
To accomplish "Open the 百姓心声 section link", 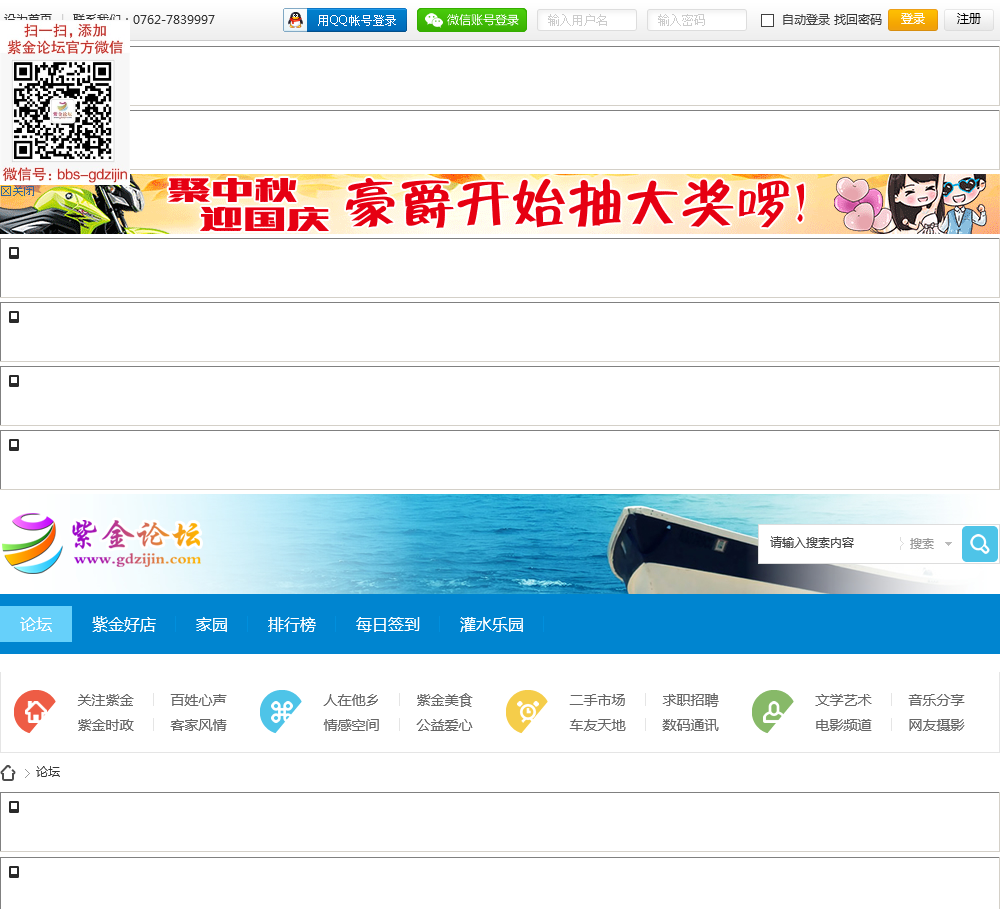I will [198, 700].
